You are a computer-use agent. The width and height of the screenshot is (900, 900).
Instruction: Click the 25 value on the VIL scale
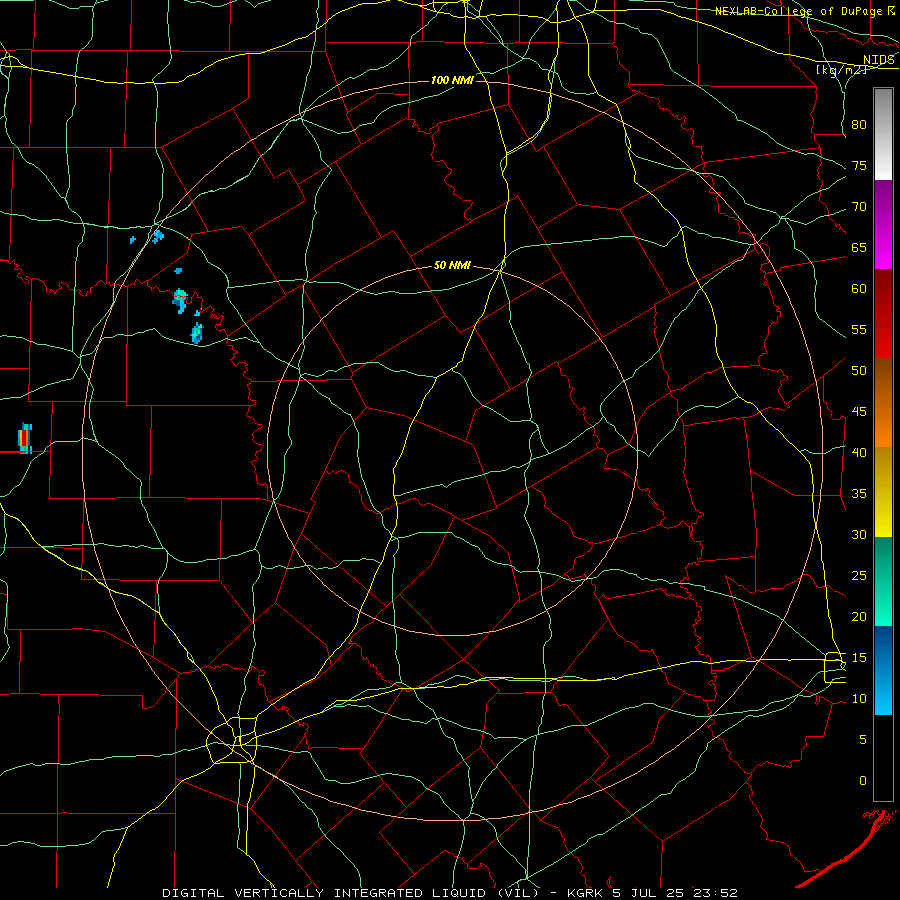click(859, 576)
